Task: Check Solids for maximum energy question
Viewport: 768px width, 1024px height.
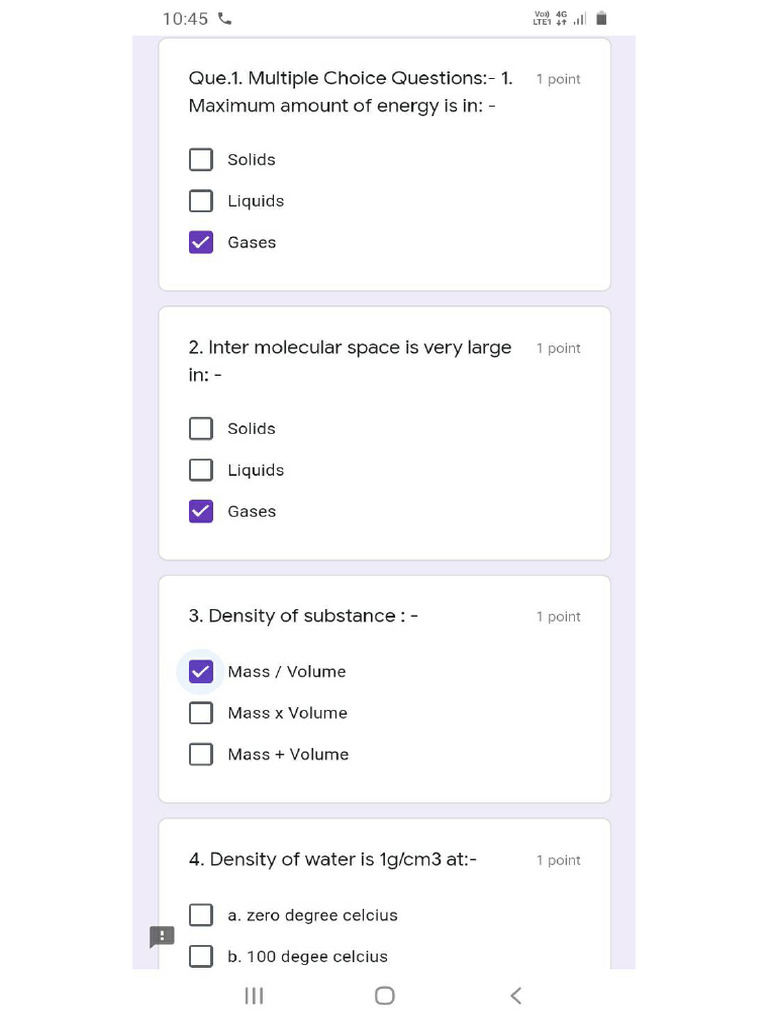Action: click(201, 160)
